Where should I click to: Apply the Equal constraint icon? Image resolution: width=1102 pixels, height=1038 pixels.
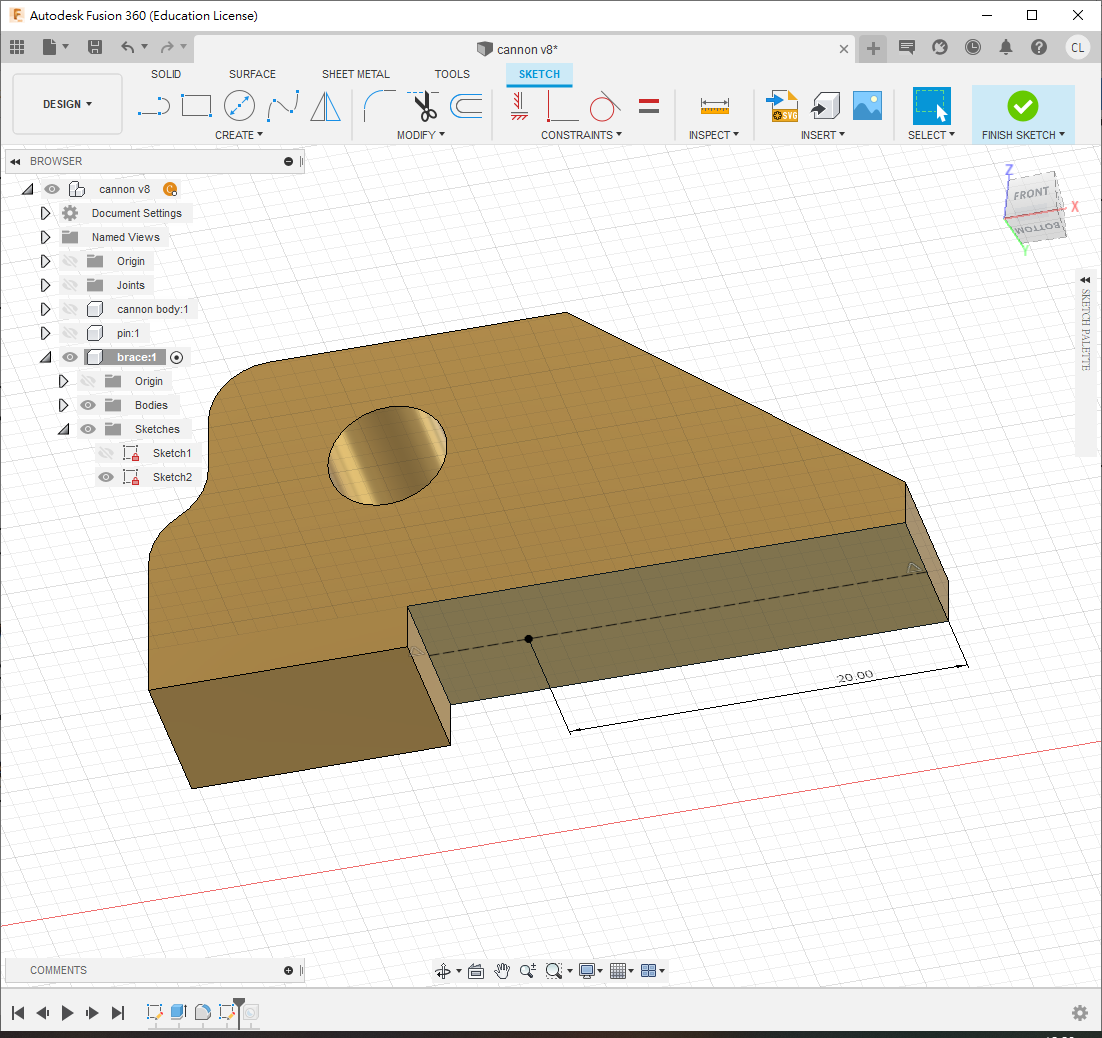click(x=649, y=105)
